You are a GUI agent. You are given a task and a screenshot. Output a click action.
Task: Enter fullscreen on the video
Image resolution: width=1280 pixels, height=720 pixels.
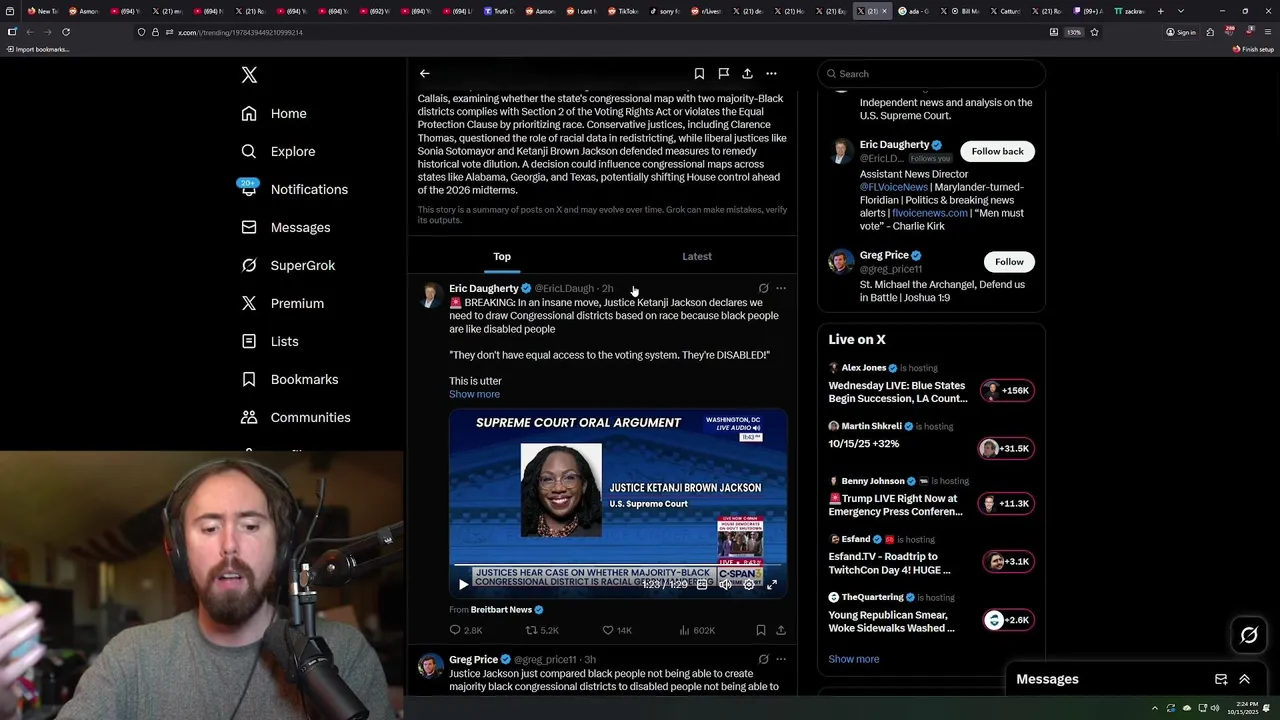point(771,584)
